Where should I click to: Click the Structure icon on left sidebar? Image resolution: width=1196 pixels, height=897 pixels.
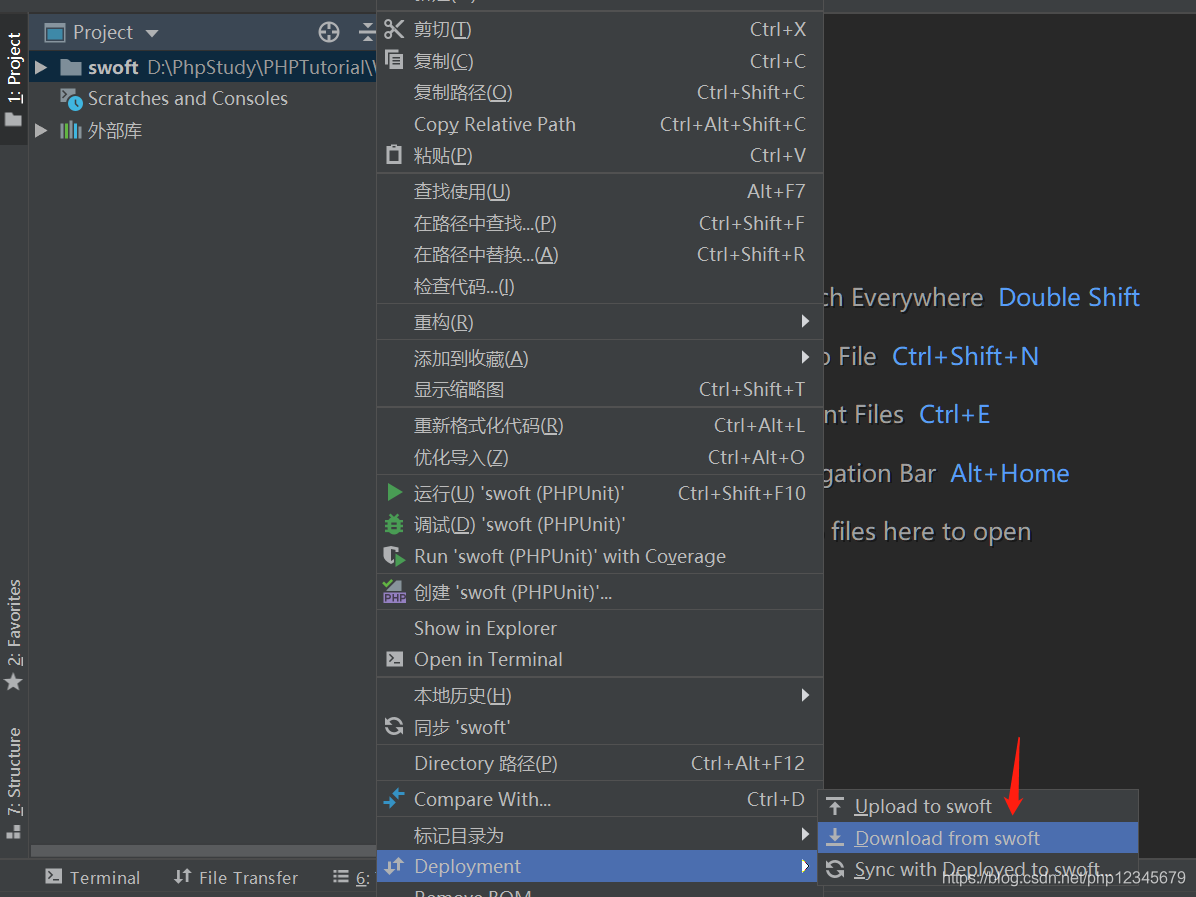14,831
